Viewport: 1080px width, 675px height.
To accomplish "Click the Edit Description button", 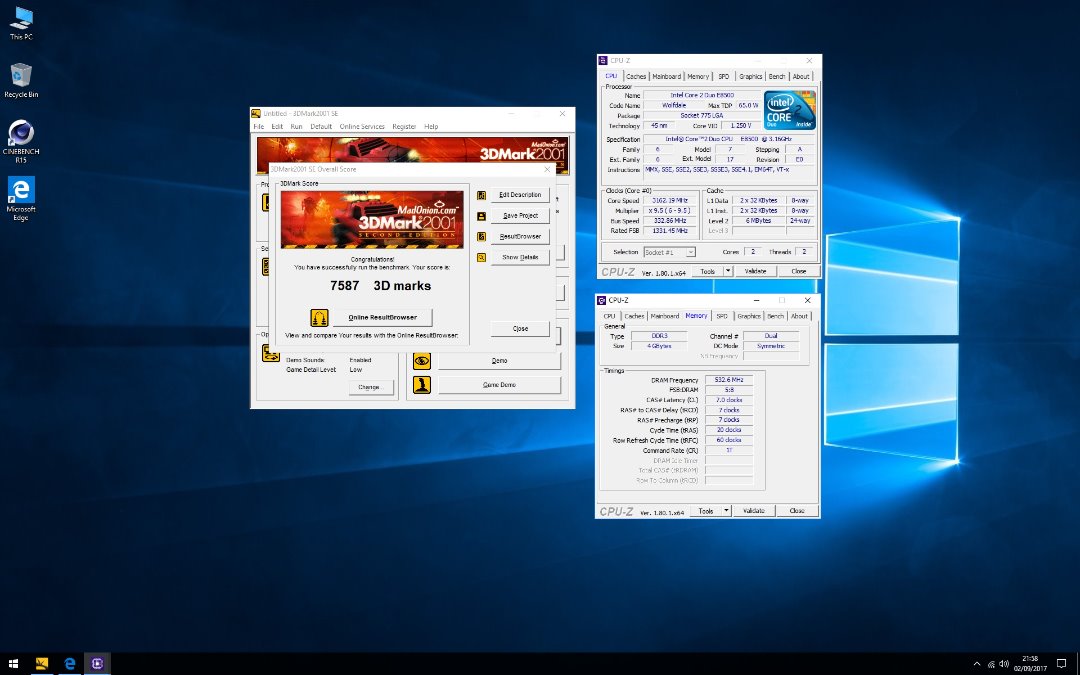I will click(520, 195).
